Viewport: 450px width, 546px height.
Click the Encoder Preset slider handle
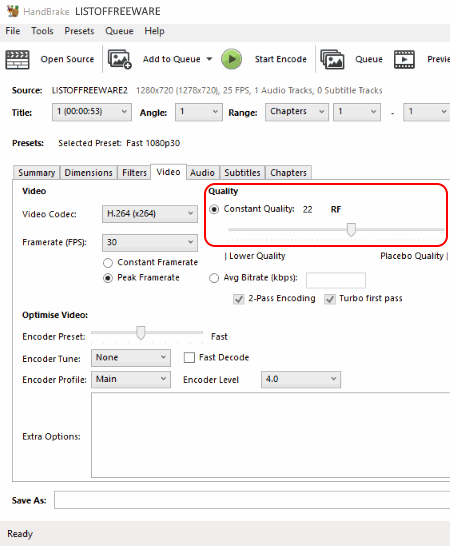tap(141, 333)
